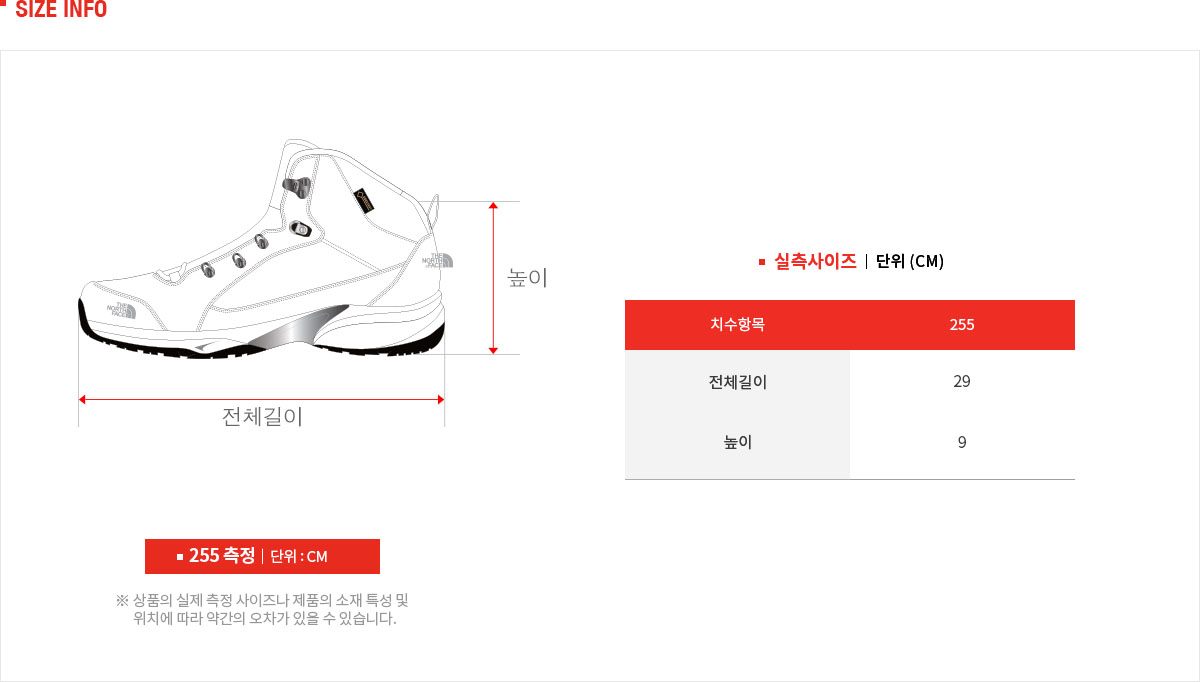Click the measurement disclaimer note text
Image resolution: width=1200 pixels, height=682 pixels.
tap(263, 609)
